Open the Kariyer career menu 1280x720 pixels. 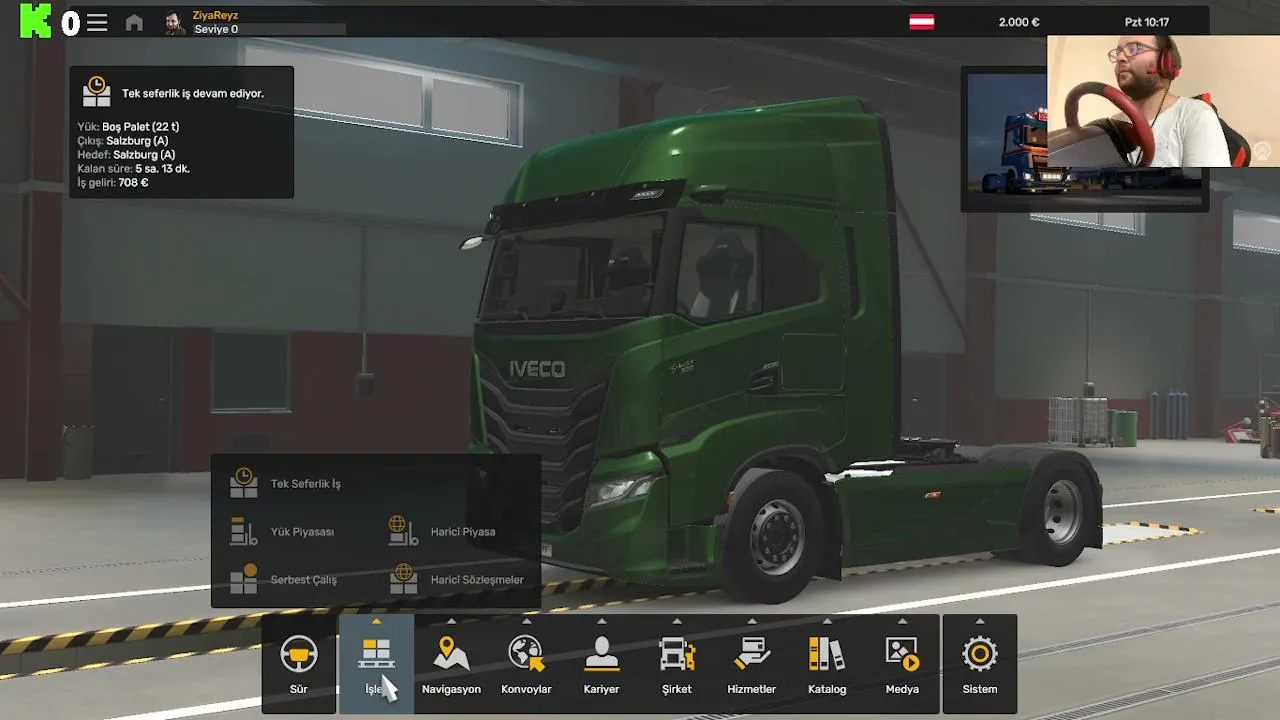pyautogui.click(x=601, y=665)
